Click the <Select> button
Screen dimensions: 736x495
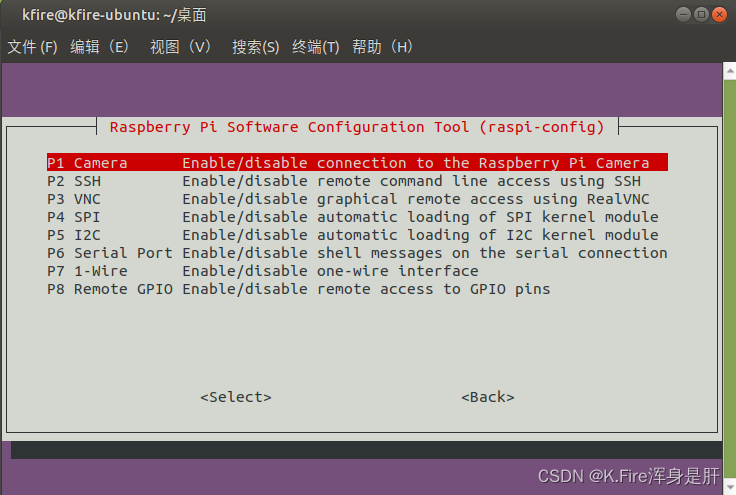[x=236, y=397]
